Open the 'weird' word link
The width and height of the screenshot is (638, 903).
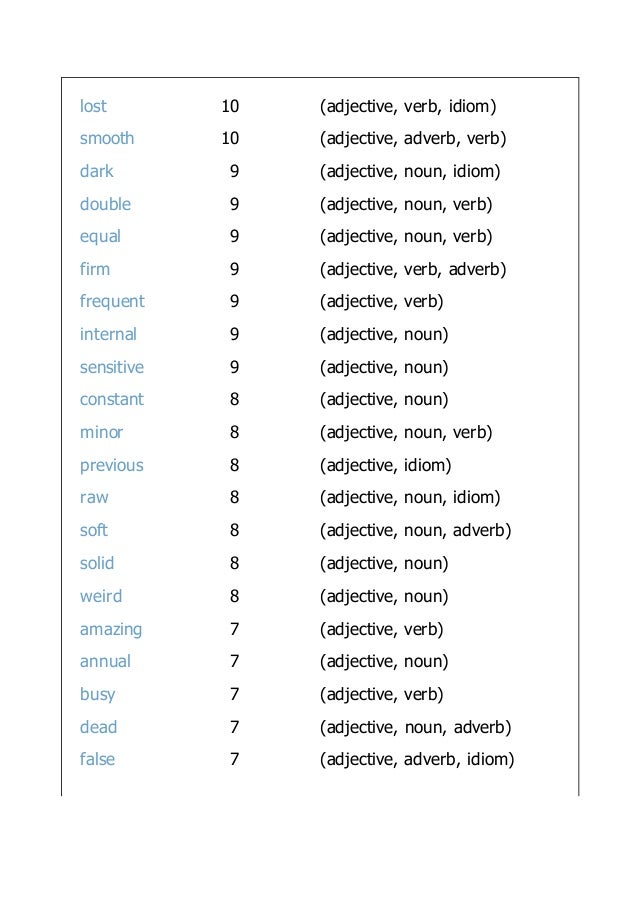(x=101, y=595)
